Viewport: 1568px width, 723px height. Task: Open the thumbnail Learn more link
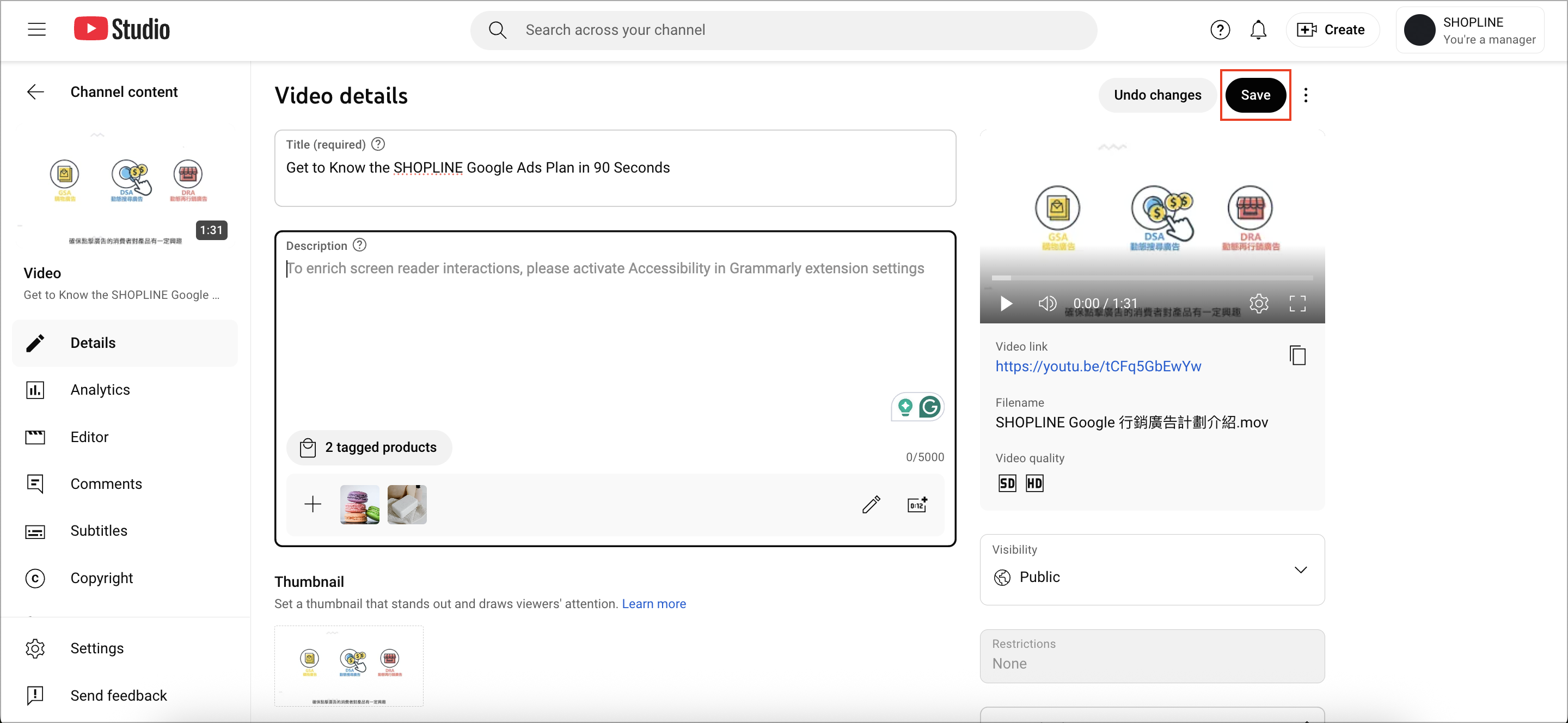click(x=654, y=604)
